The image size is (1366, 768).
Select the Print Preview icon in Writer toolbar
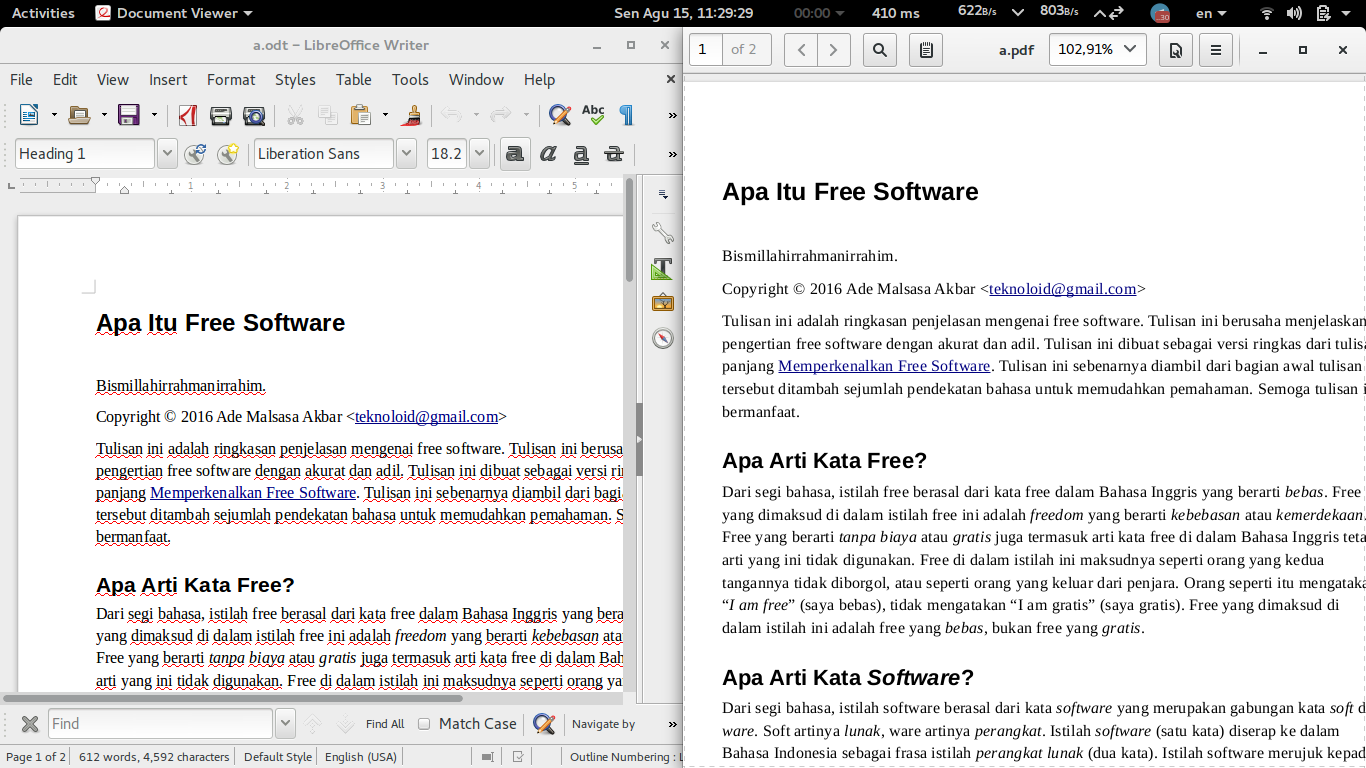coord(253,115)
